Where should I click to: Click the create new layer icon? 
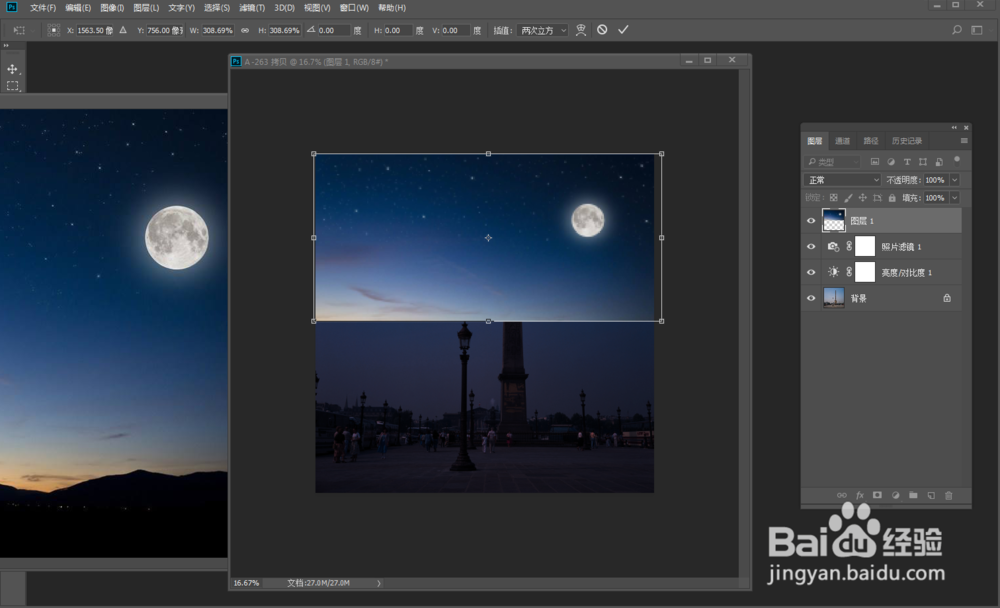point(931,495)
